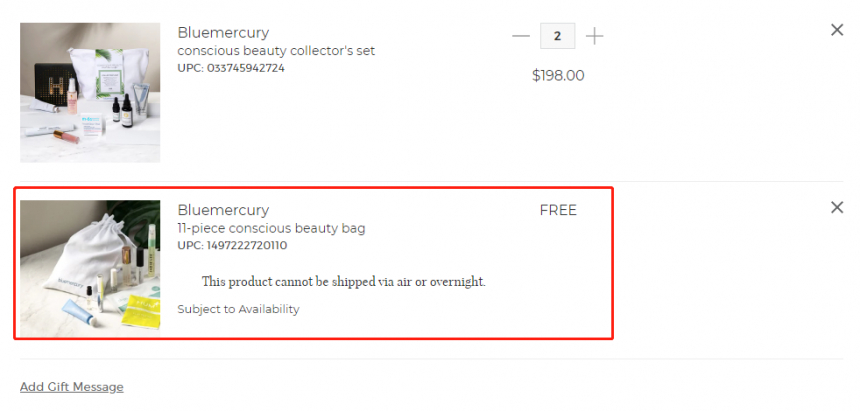
Task: Click Subject to Availability note
Action: [238, 309]
